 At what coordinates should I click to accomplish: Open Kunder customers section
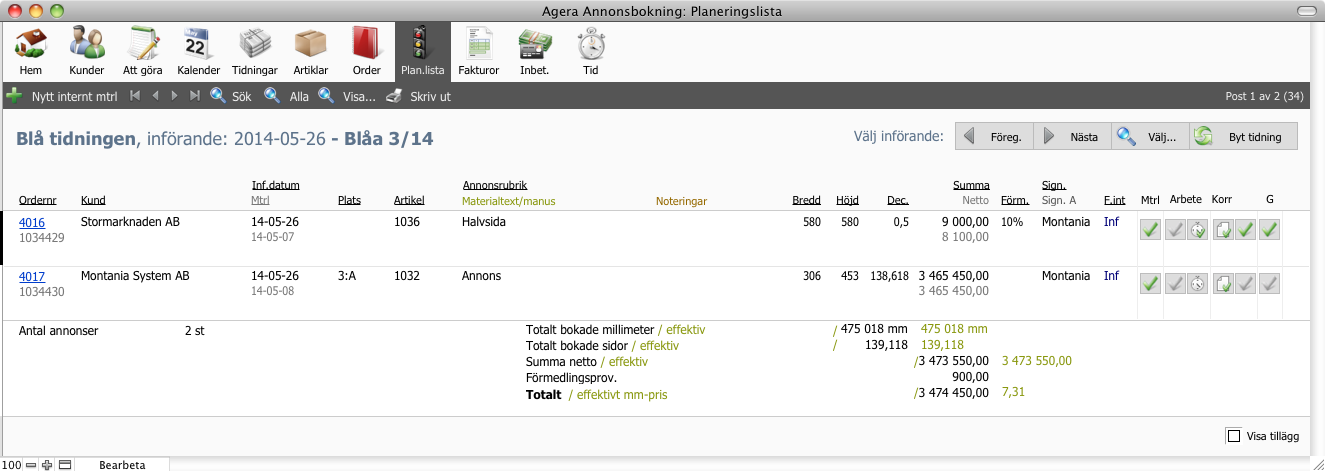click(87, 52)
